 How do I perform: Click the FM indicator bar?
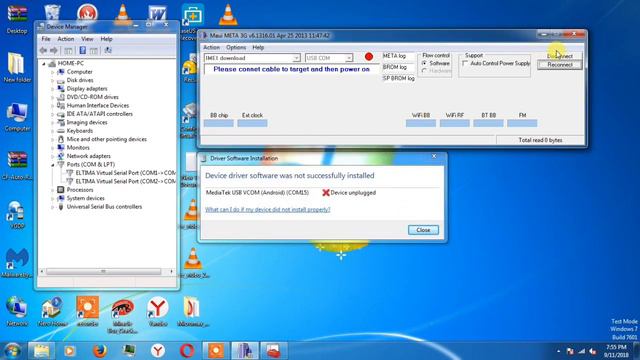[522, 123]
